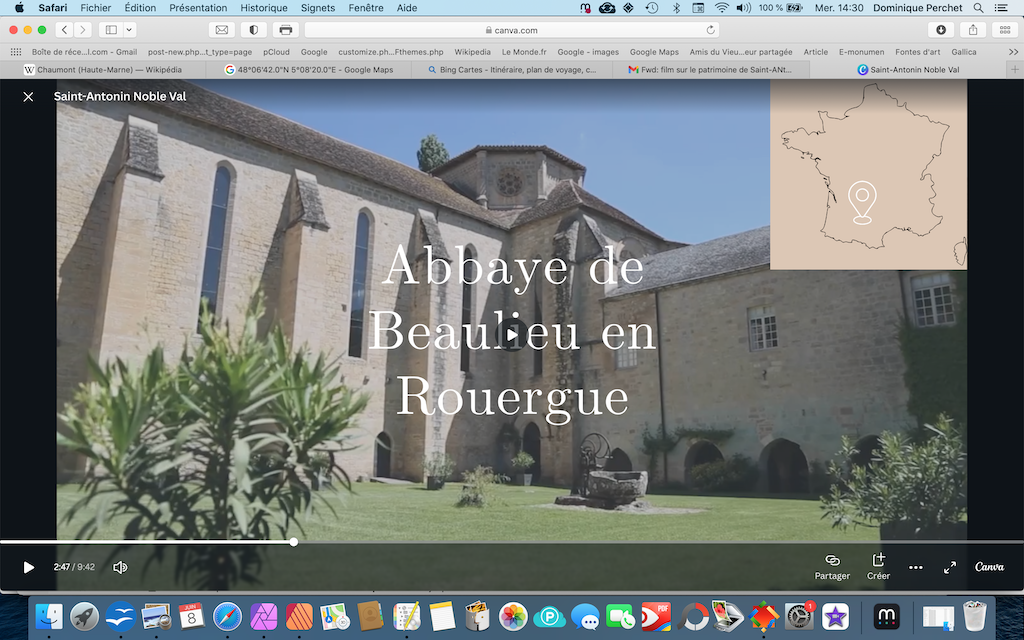Open Boîte de réce...l.com - Gmail bookmark
The image size is (1024, 640).
[84, 52]
